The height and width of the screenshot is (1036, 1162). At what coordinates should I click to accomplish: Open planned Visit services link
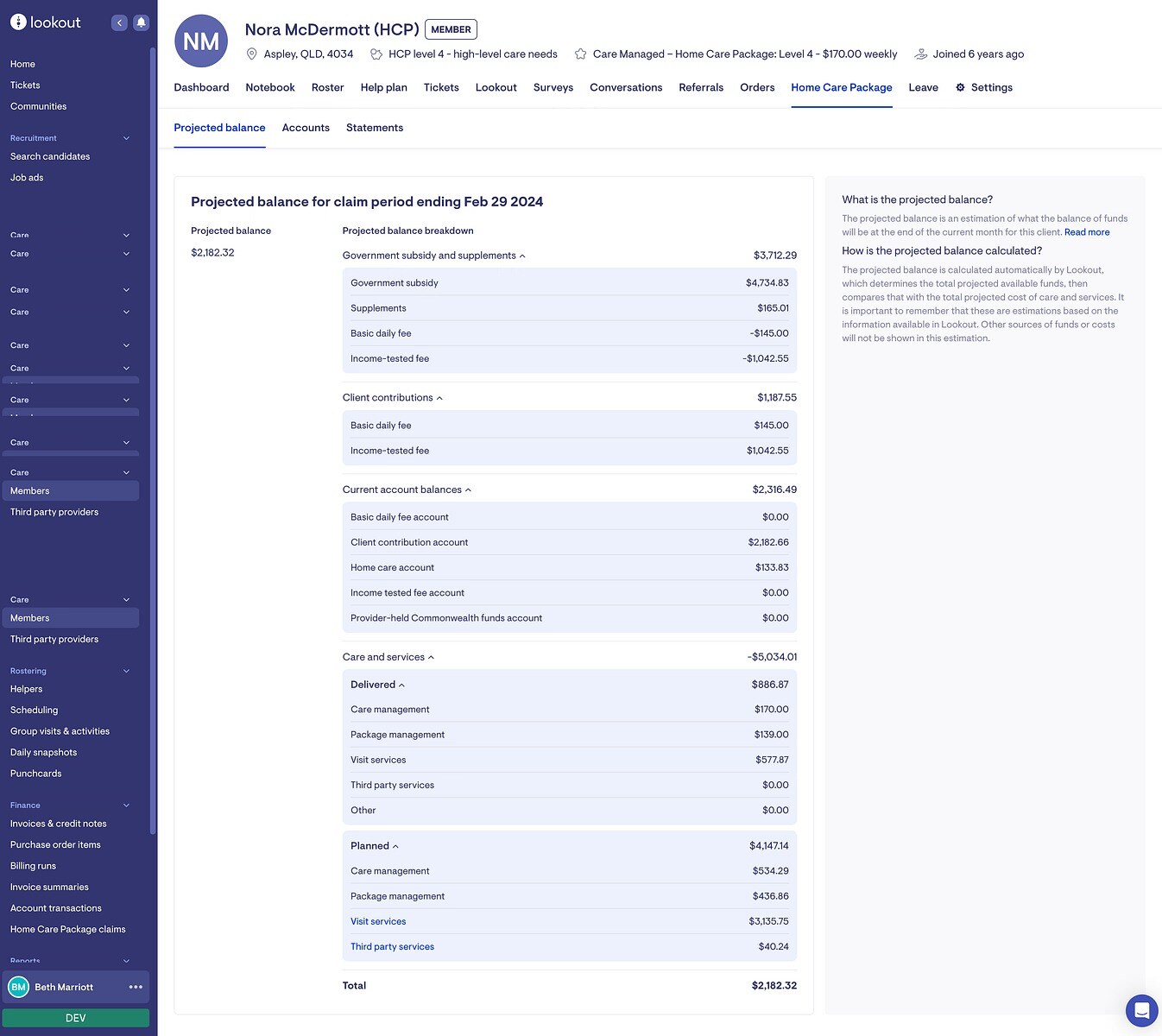pyautogui.click(x=378, y=922)
